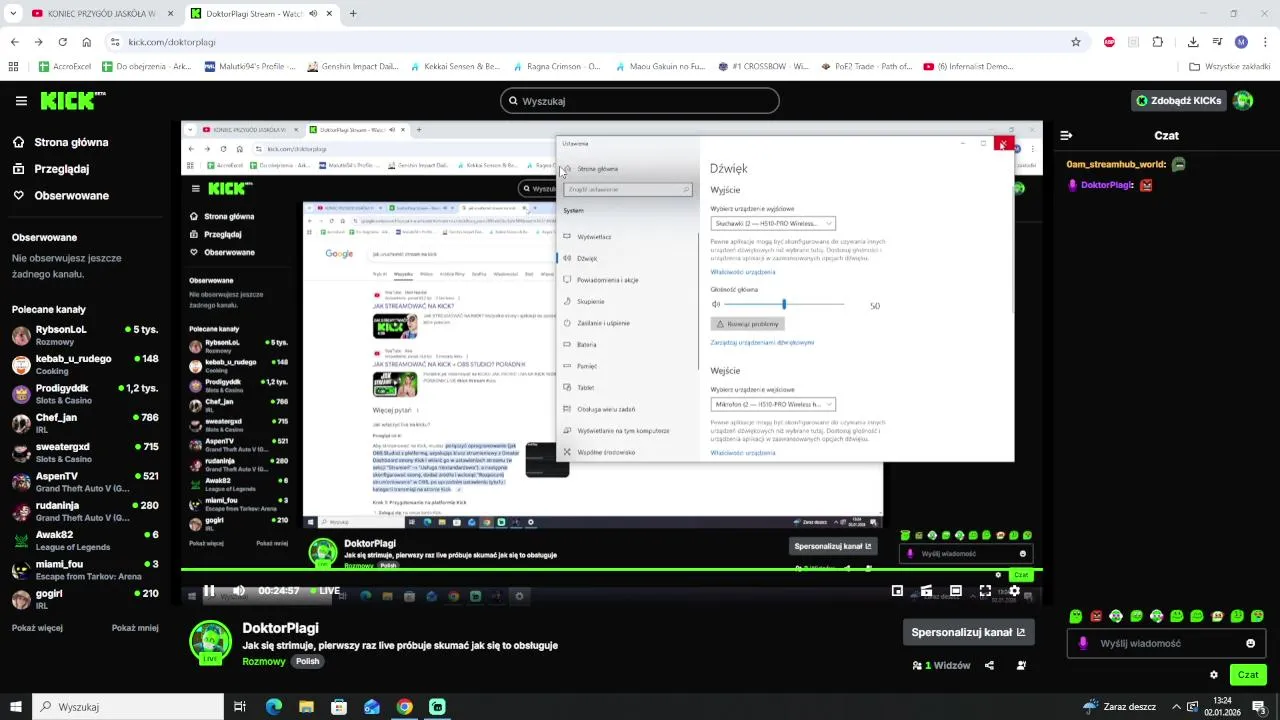The height and width of the screenshot is (720, 1280).
Task: Pause the live stream playback
Action: pos(209,591)
